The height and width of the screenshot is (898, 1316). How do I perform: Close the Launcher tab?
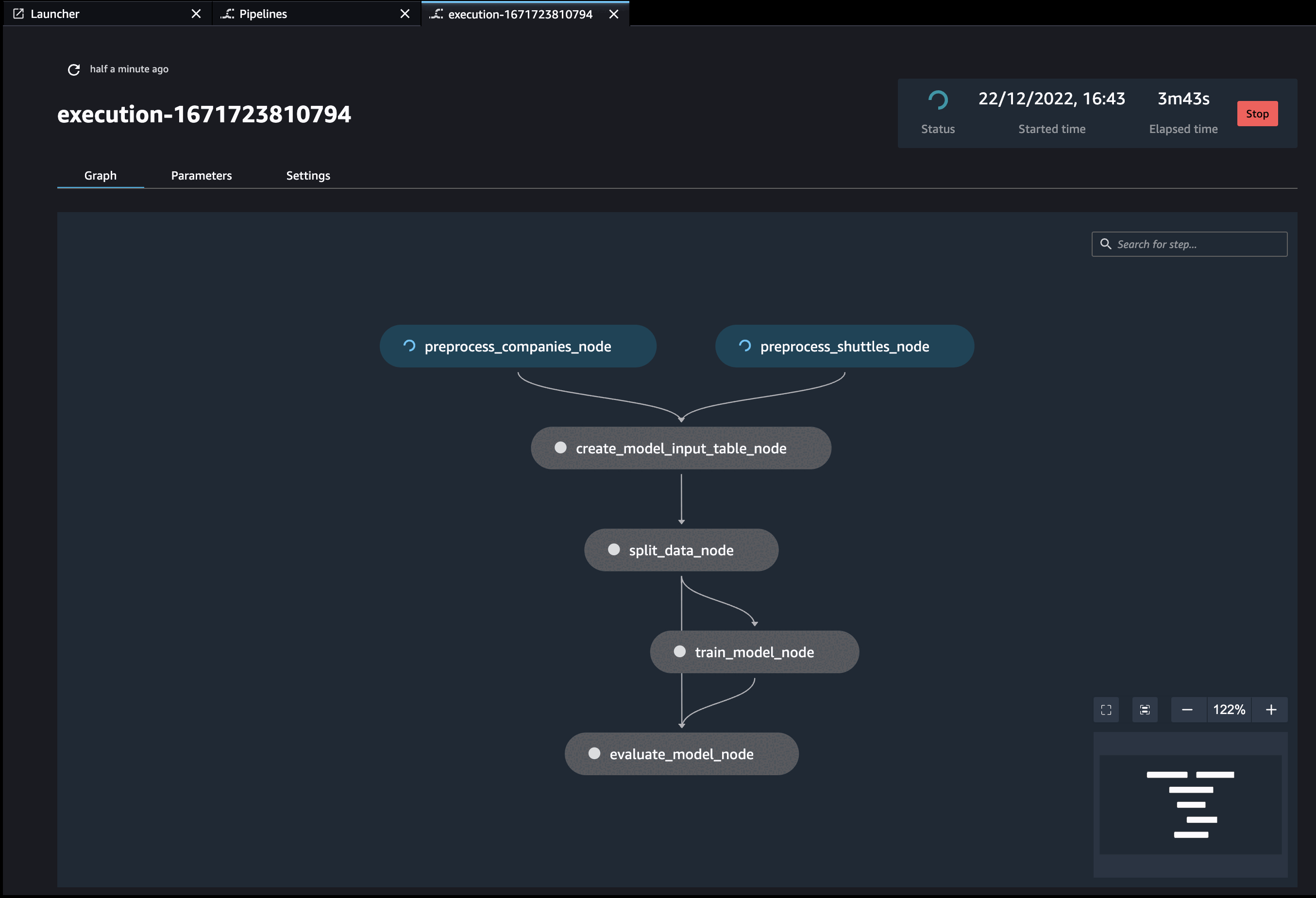tap(196, 14)
